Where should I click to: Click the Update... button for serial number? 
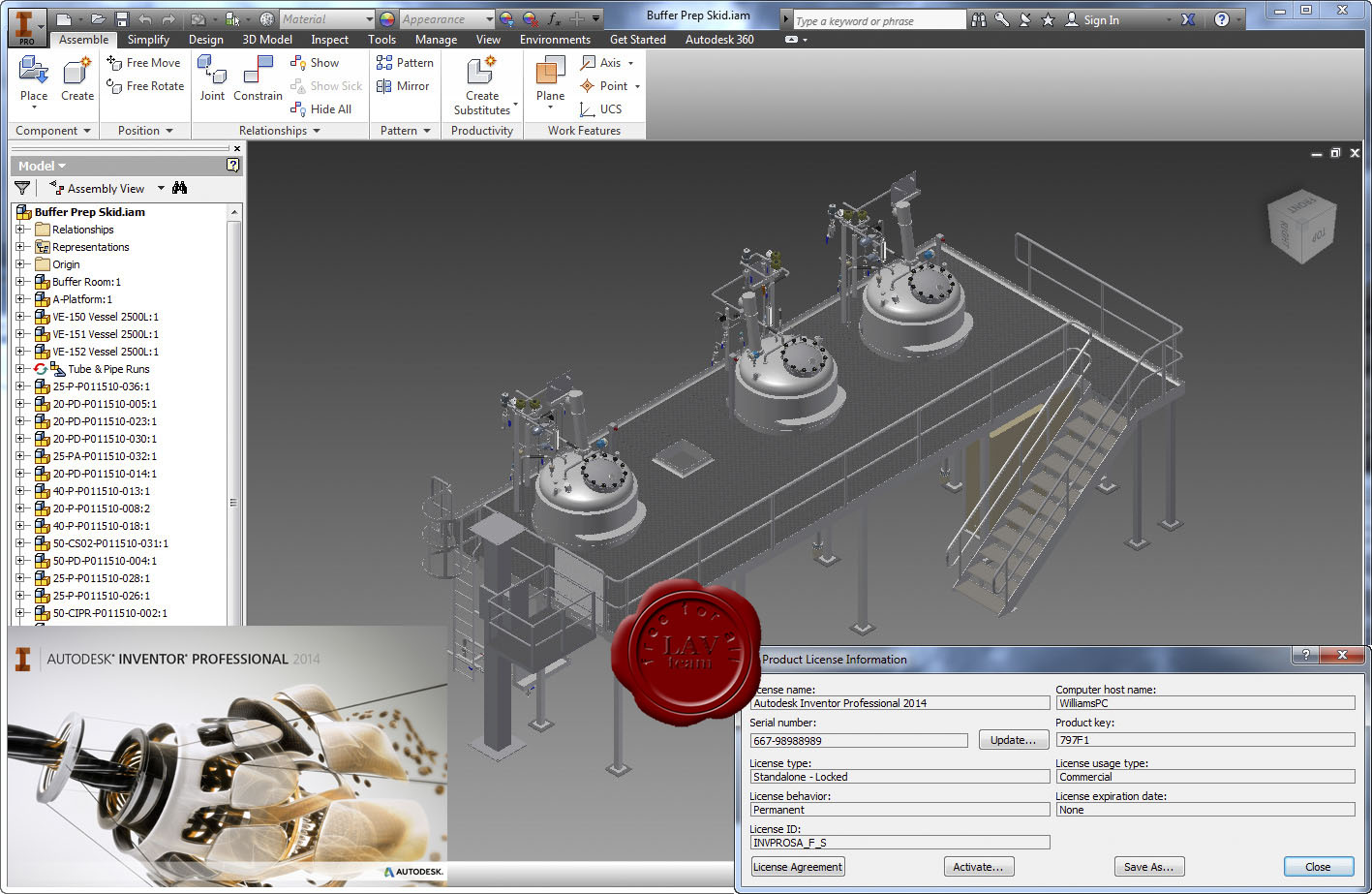pyautogui.click(x=1014, y=740)
